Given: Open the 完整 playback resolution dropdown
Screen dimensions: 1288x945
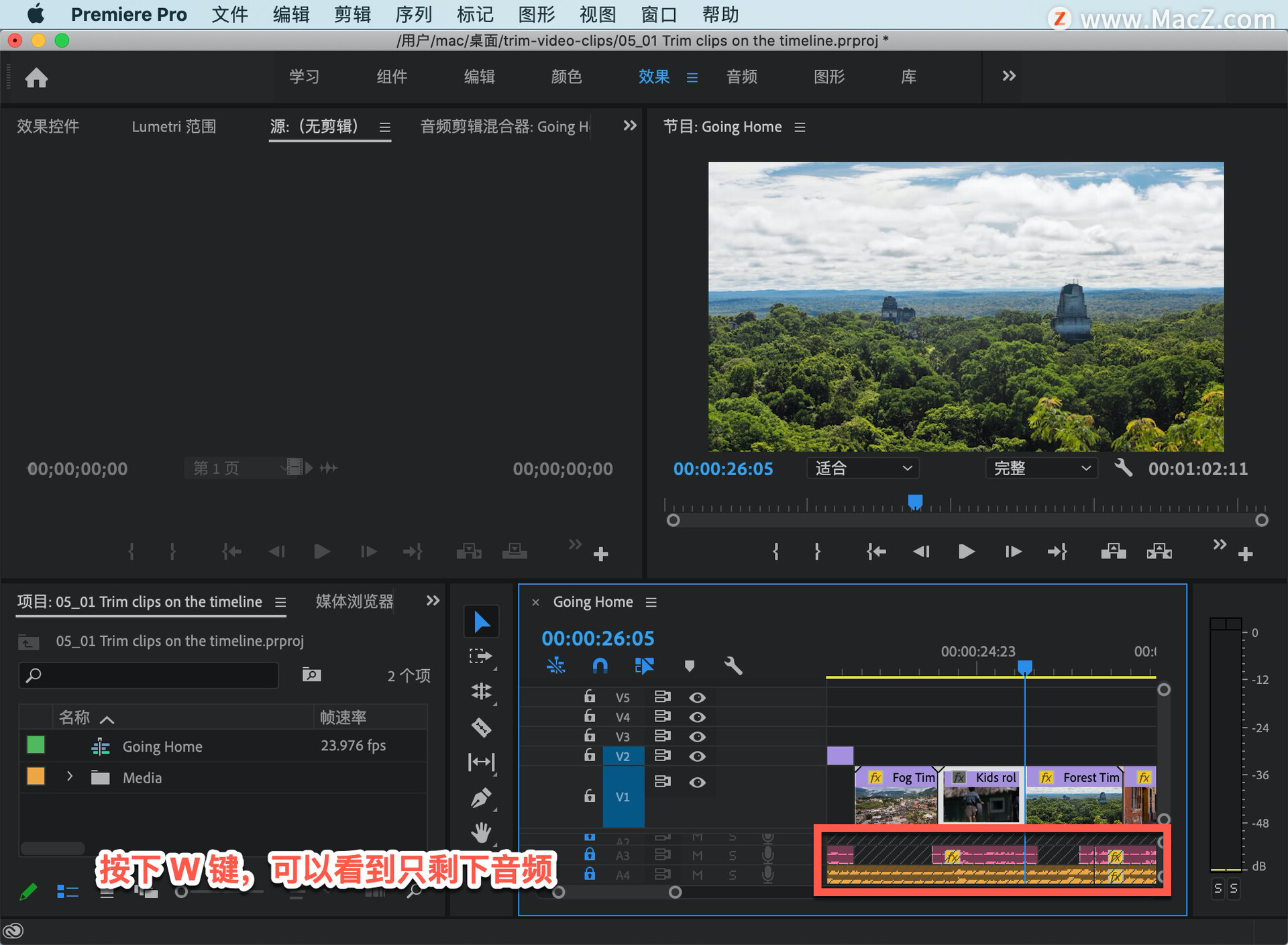Looking at the screenshot, I should pyautogui.click(x=1040, y=468).
